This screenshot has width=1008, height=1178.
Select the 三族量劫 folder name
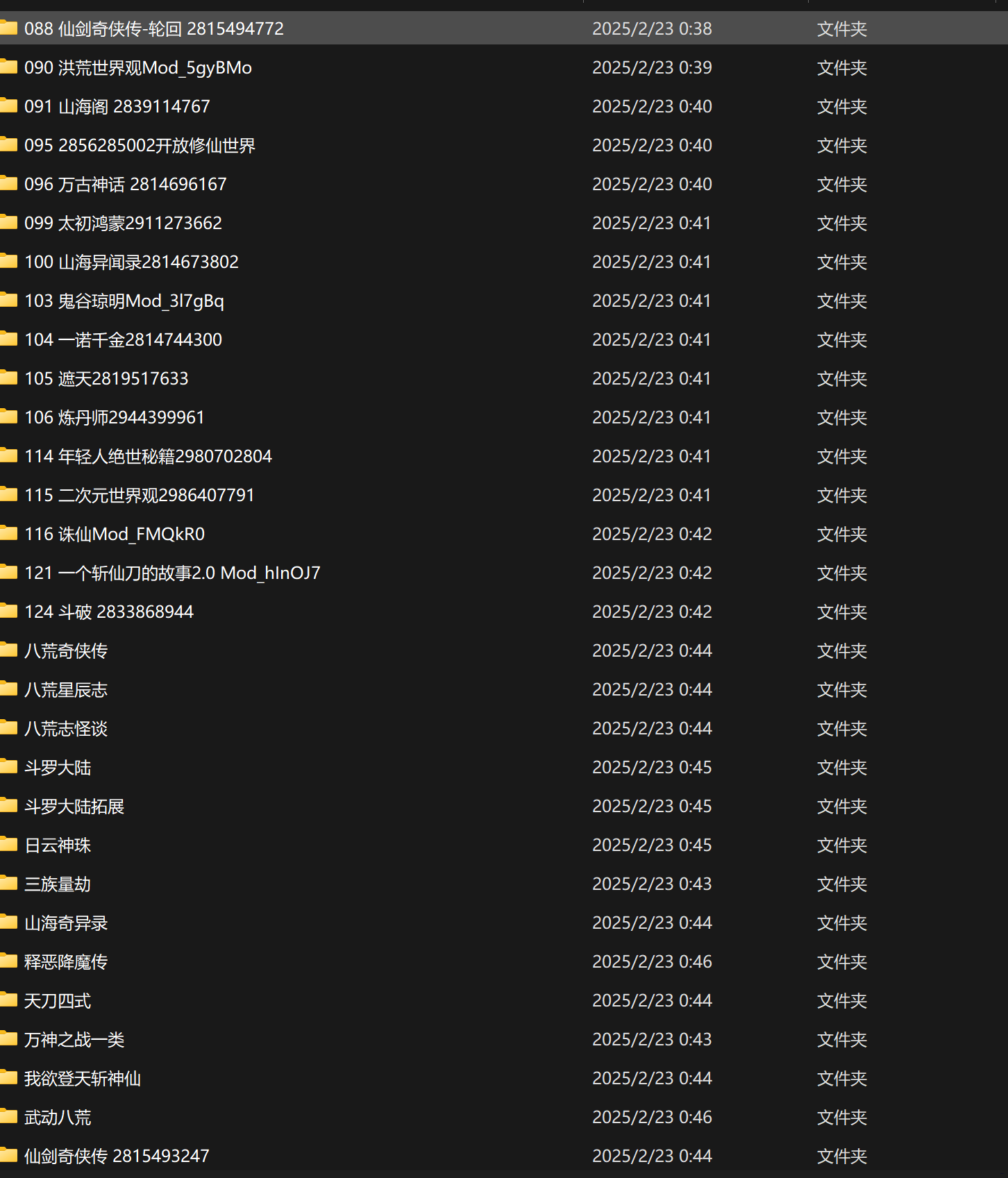[58, 884]
